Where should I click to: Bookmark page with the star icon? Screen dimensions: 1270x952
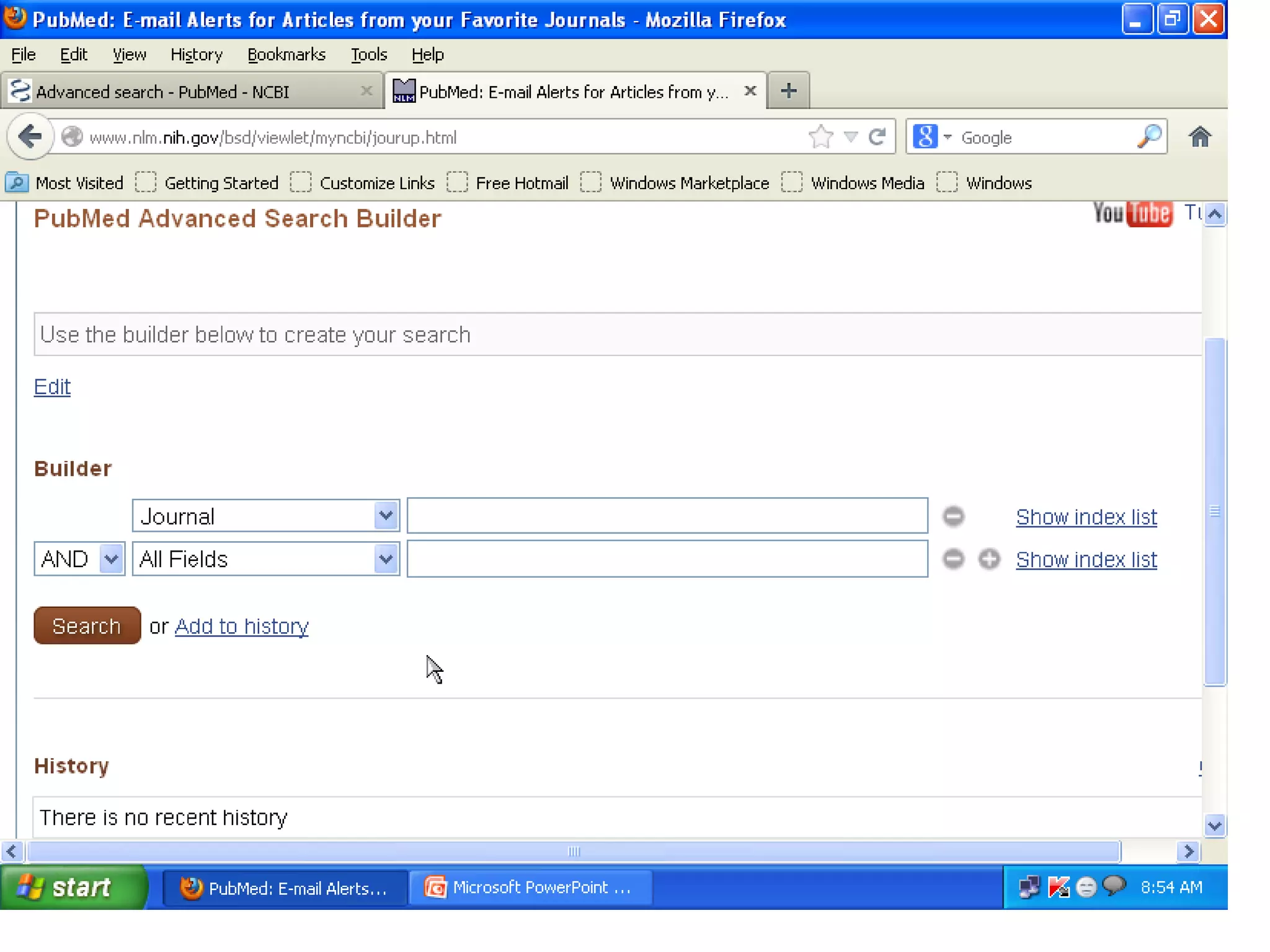tap(821, 136)
